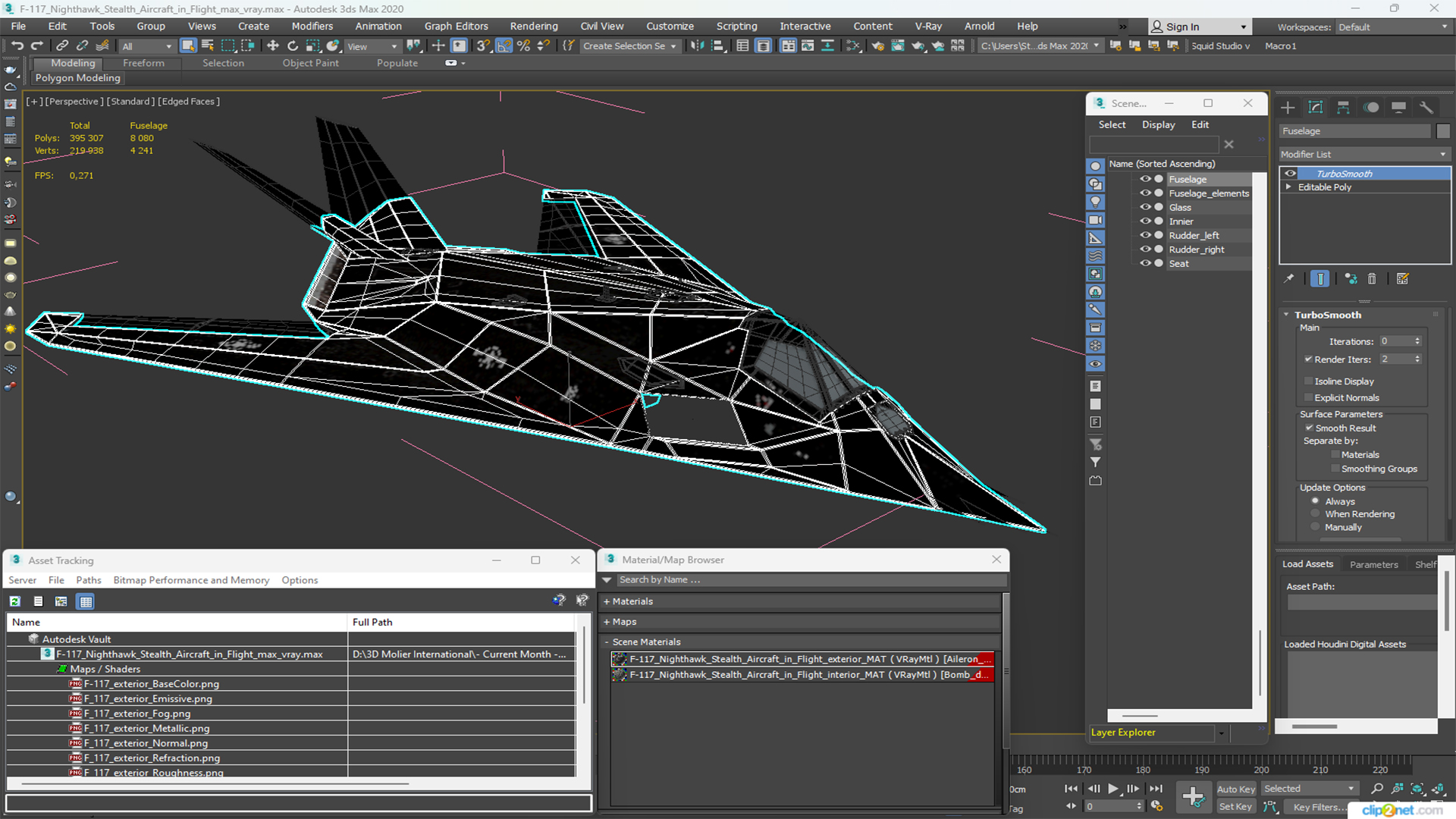Image resolution: width=1456 pixels, height=819 pixels.
Task: Hide the Fuselage object via eye icon
Action: 1145,179
